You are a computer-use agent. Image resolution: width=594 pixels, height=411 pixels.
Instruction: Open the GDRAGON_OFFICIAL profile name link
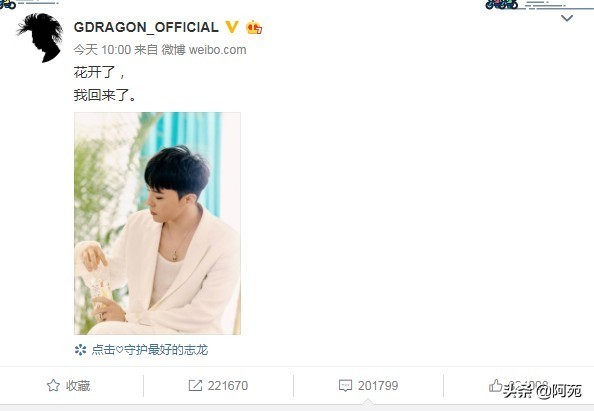146,27
